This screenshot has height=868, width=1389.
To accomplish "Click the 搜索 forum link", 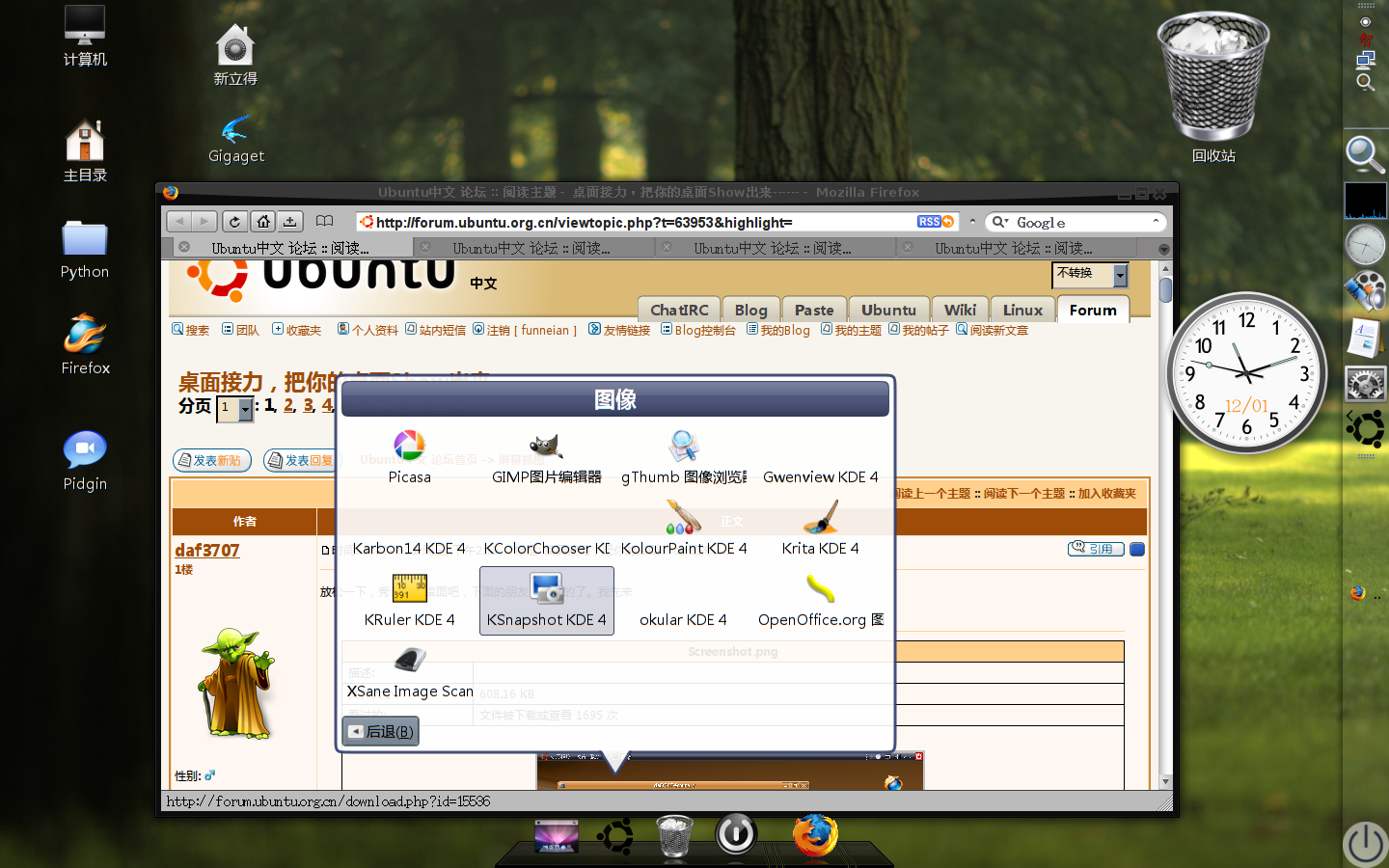I will (x=191, y=330).
